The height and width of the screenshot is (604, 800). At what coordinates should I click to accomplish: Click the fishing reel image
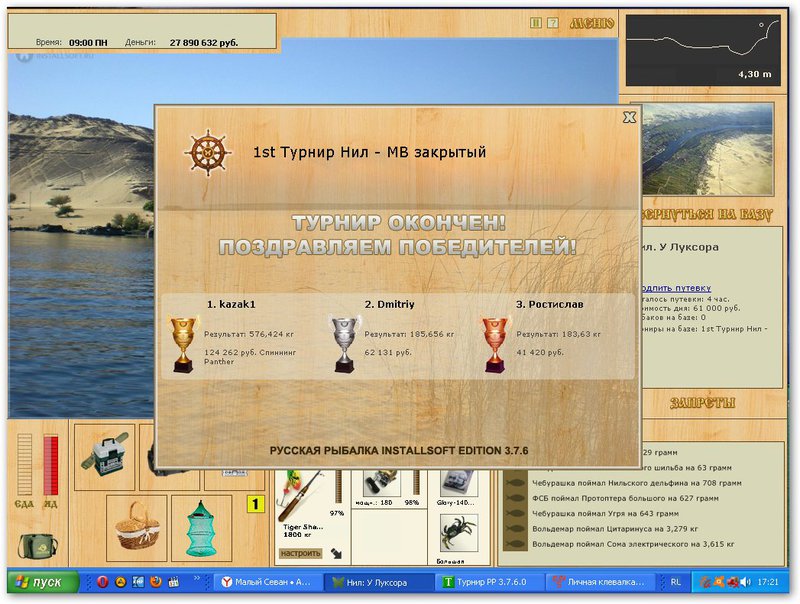[x=382, y=483]
